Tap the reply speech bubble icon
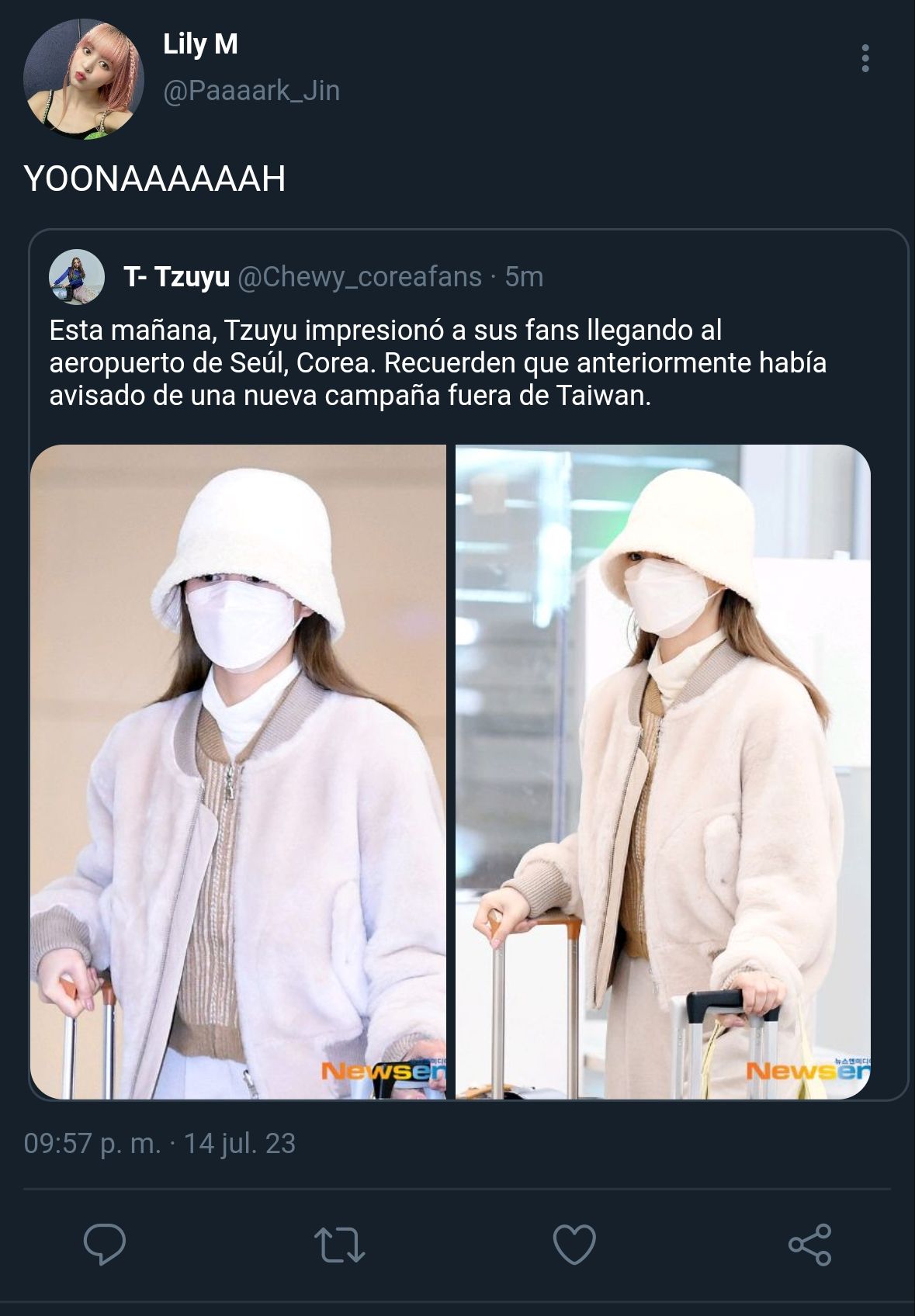 click(x=105, y=1244)
